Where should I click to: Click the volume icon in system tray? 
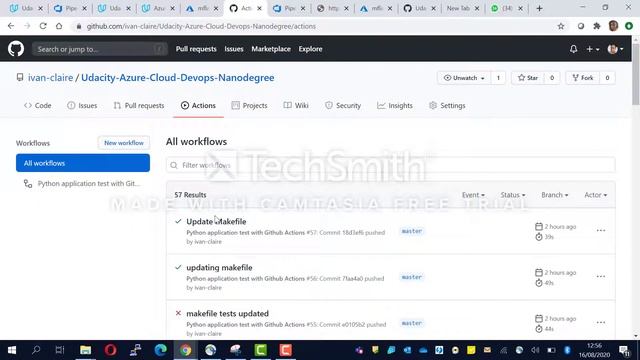[535, 350]
